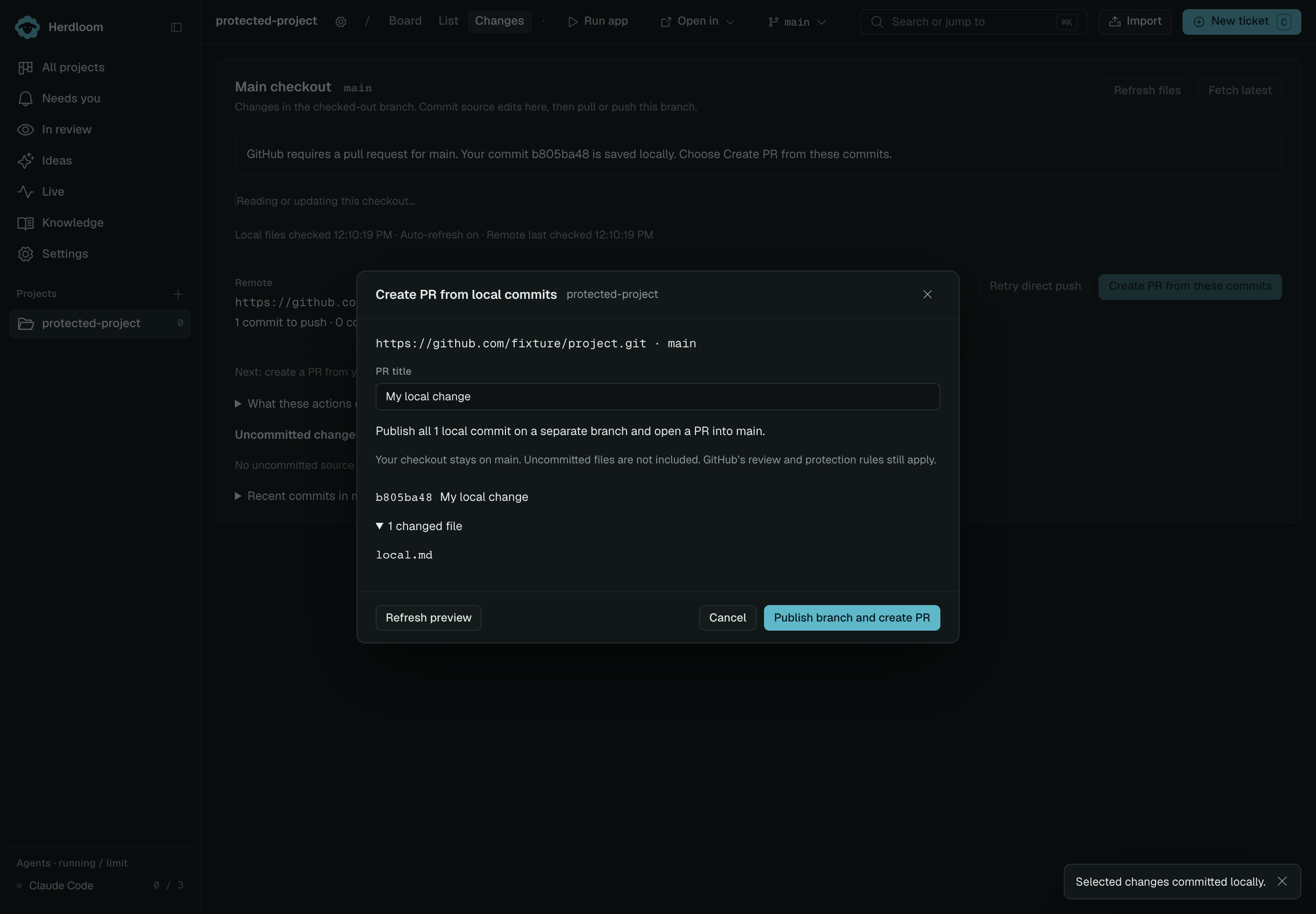Click Refresh files in Main checkout
This screenshot has height=914, width=1316.
pyautogui.click(x=1147, y=90)
